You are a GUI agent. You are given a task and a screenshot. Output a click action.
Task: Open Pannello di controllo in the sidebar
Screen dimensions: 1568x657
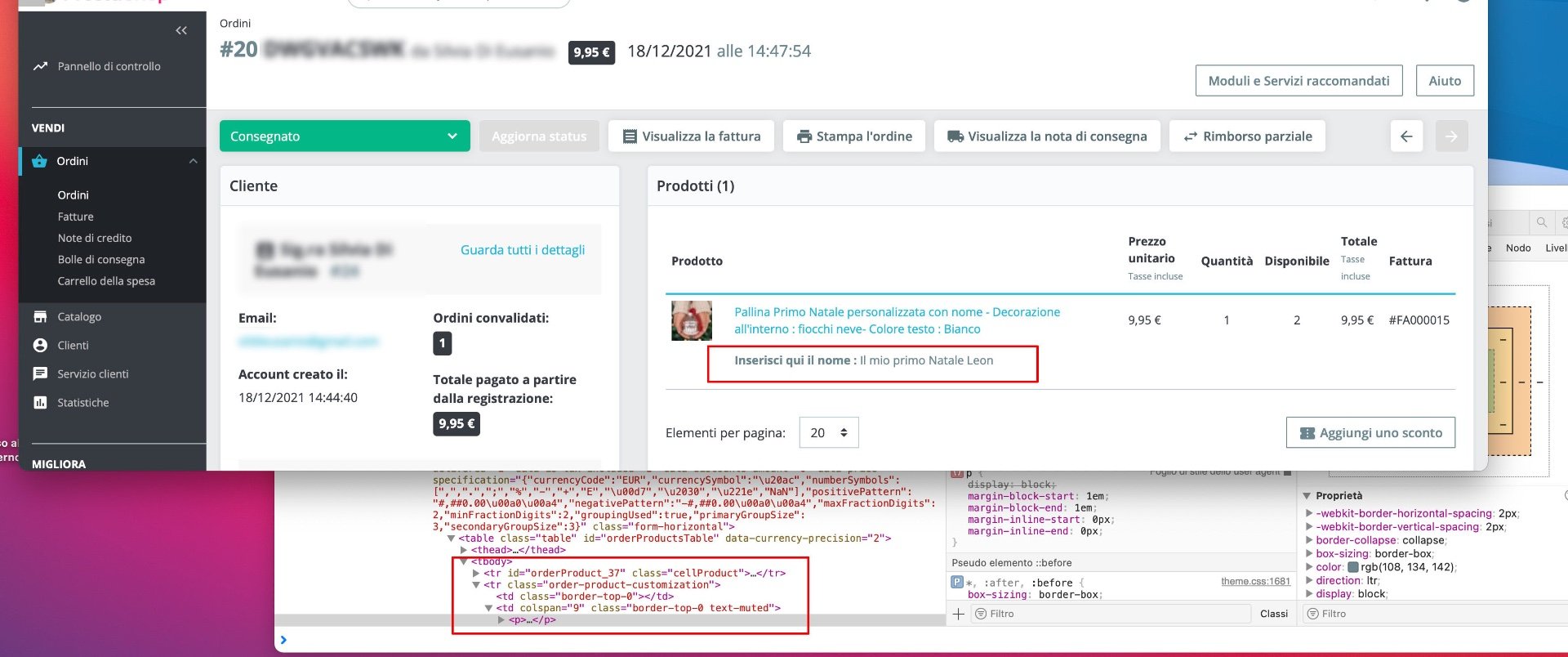point(109,66)
